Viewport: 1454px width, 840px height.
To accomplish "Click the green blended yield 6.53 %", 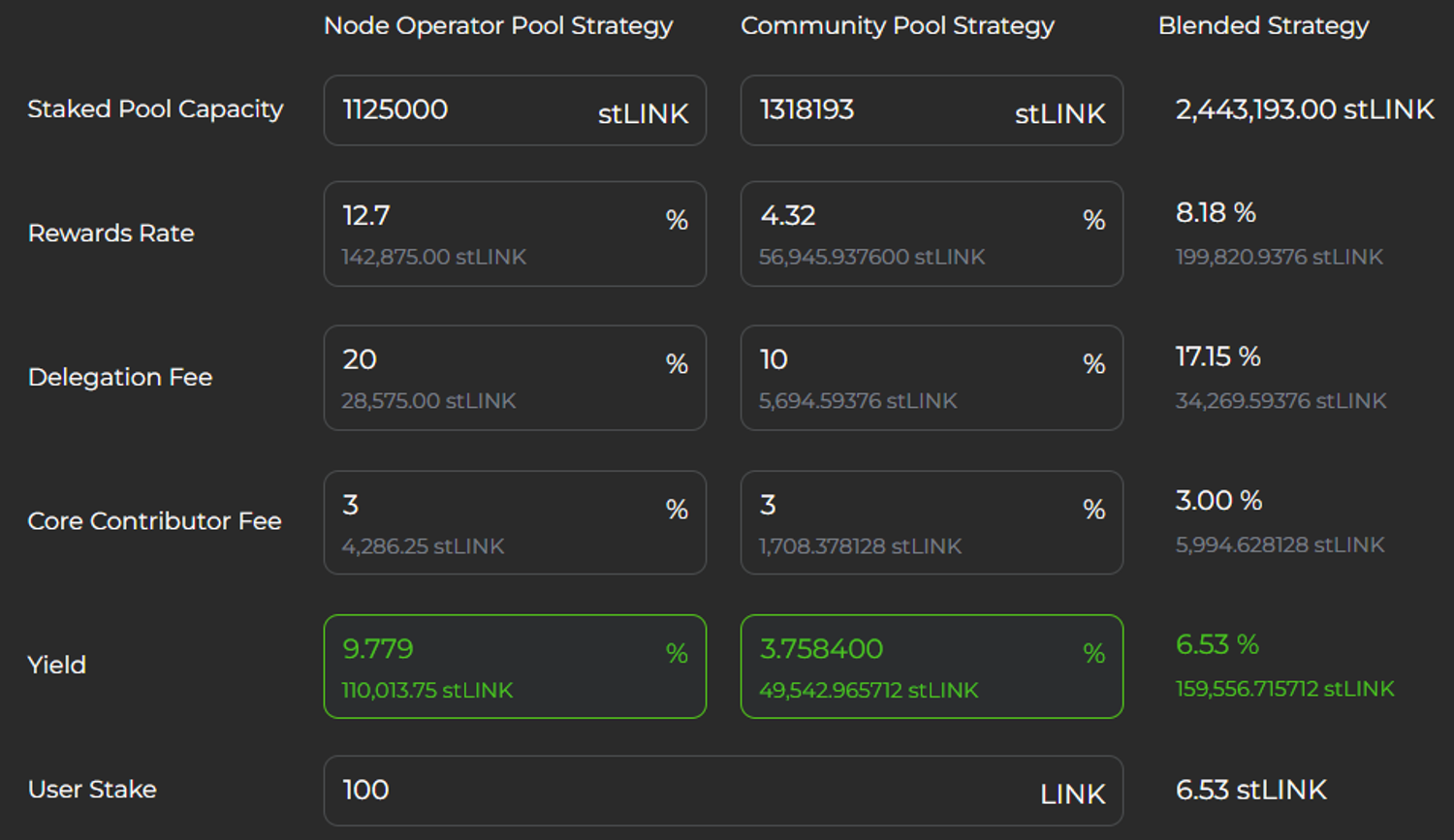I will 1217,645.
